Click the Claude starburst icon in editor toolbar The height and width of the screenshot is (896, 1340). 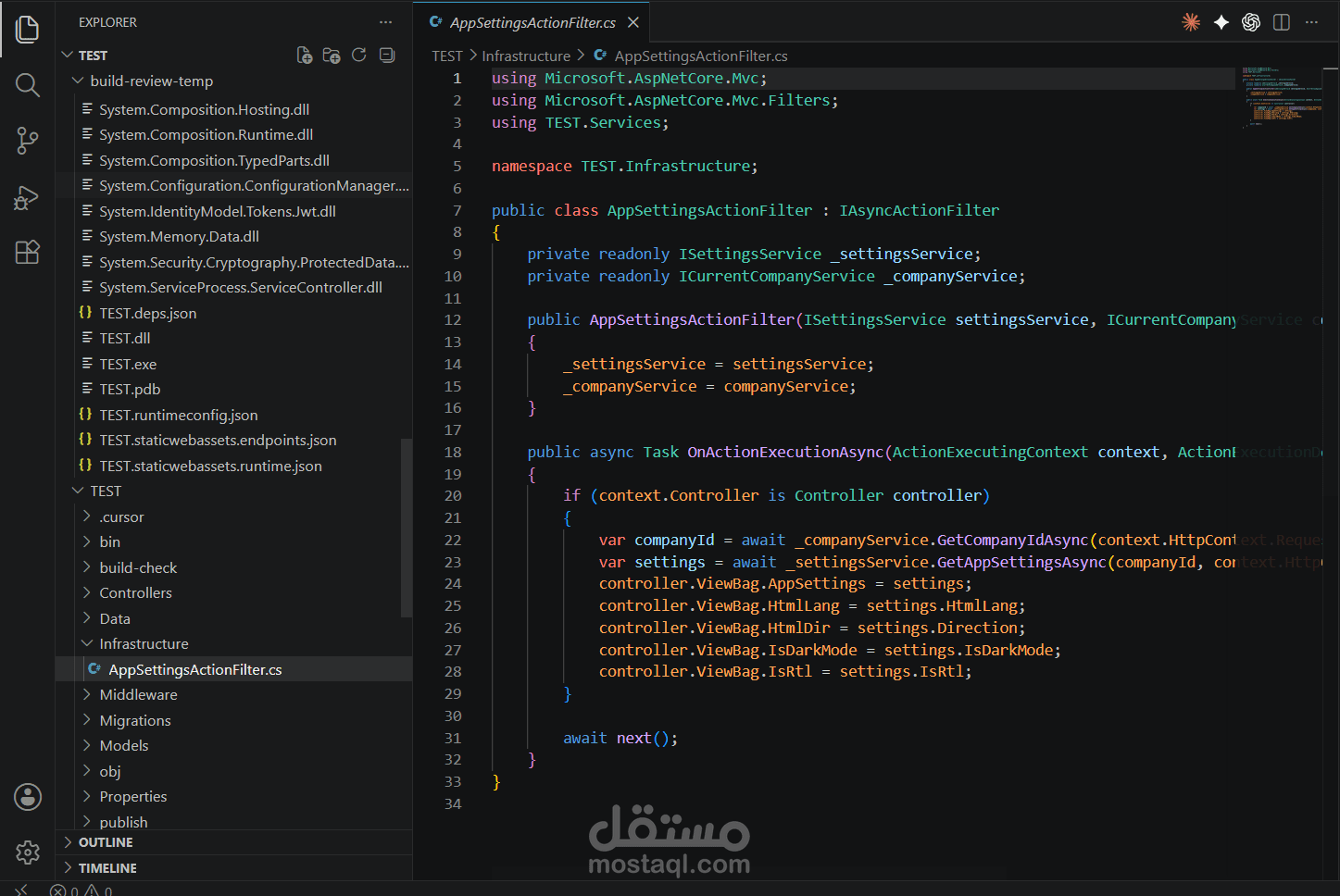coord(1191,22)
